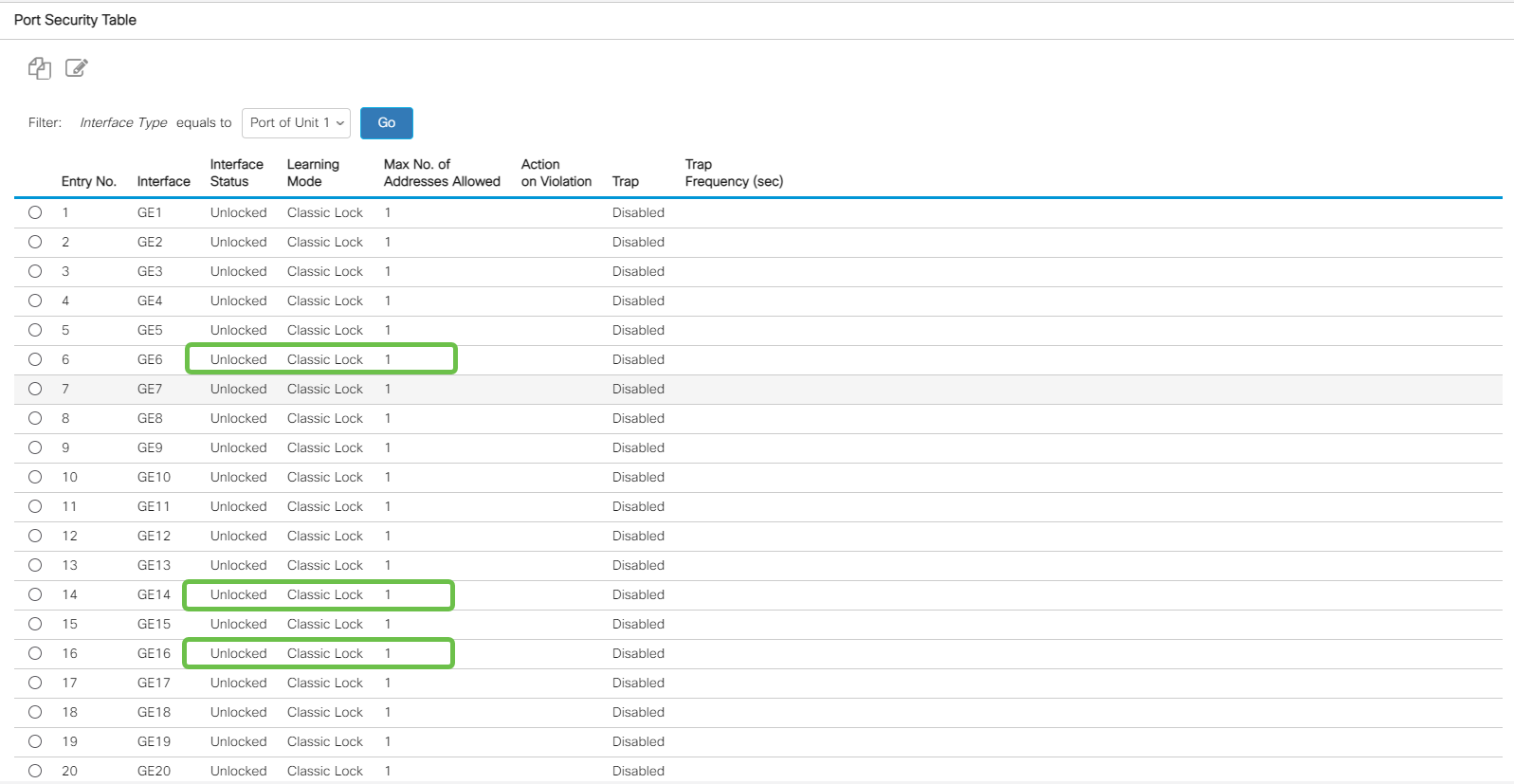The height and width of the screenshot is (784, 1514).
Task: Click the GE6 interface cell
Action: pos(150,359)
